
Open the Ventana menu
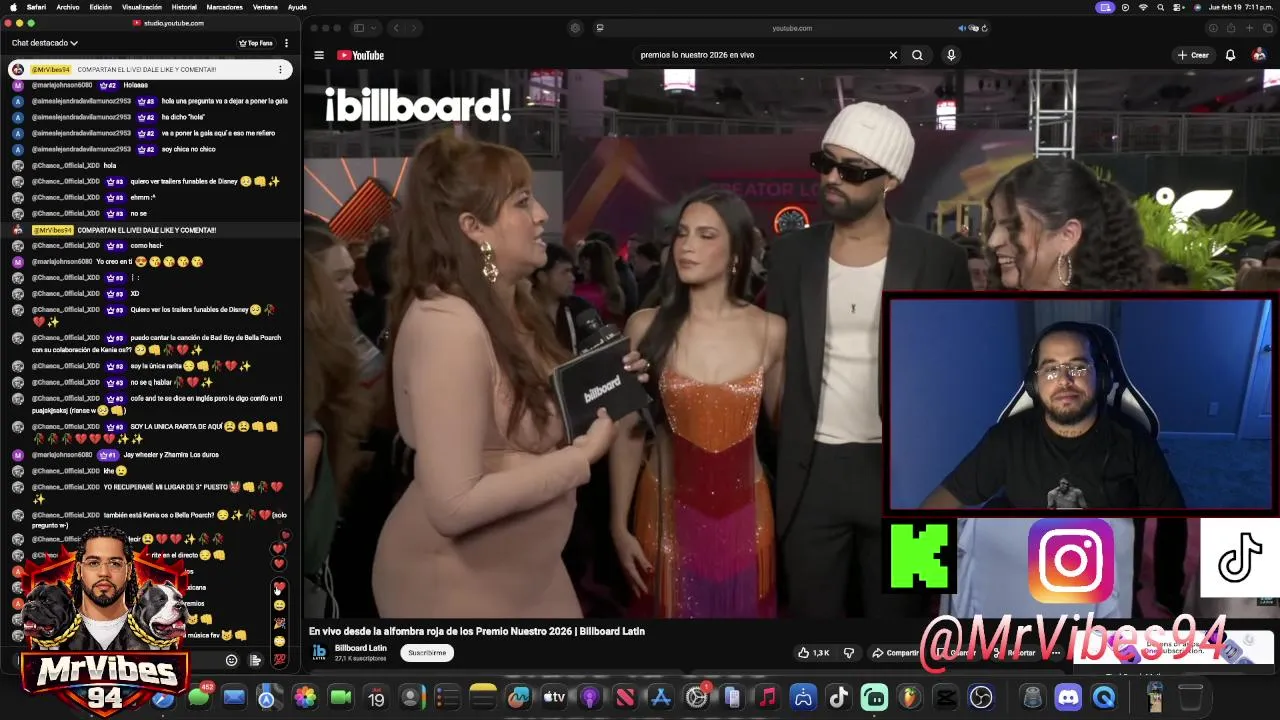pos(265,7)
